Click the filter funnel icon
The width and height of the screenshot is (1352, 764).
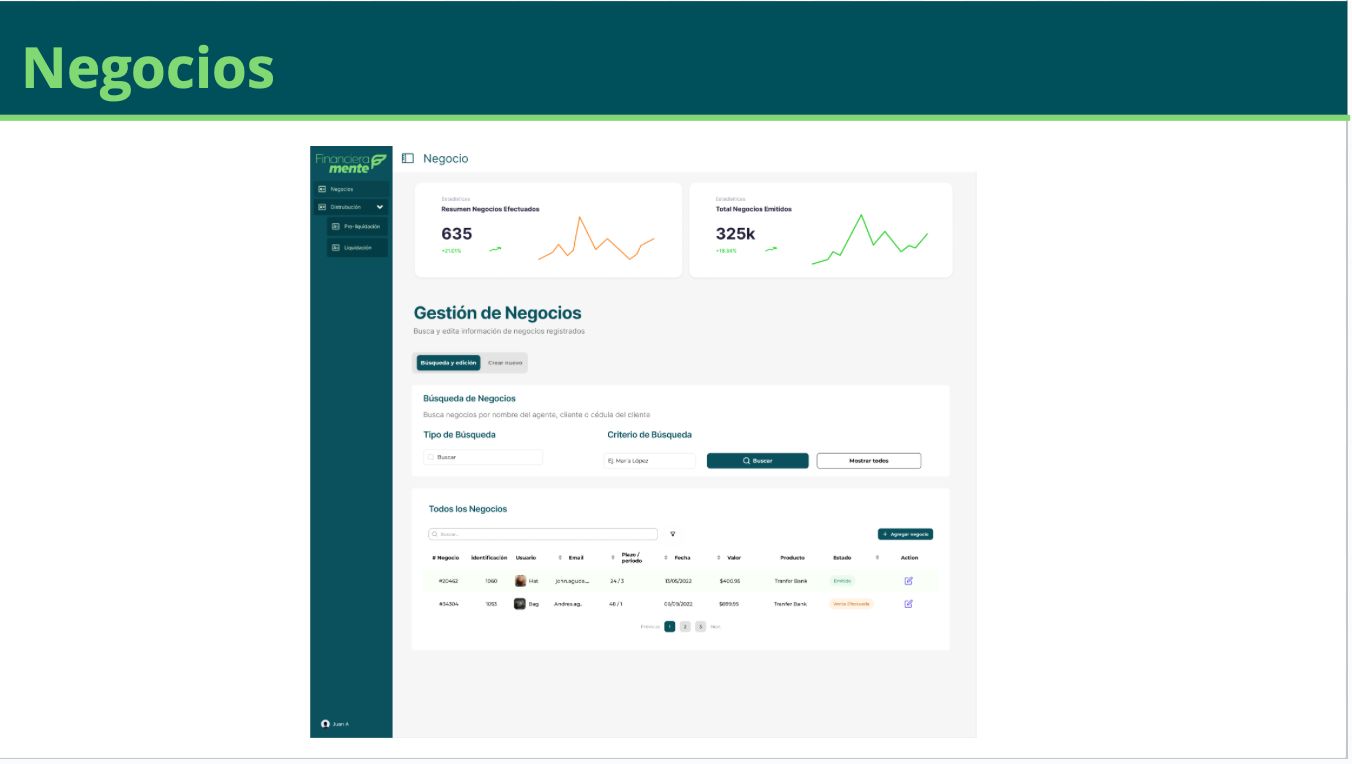673,534
